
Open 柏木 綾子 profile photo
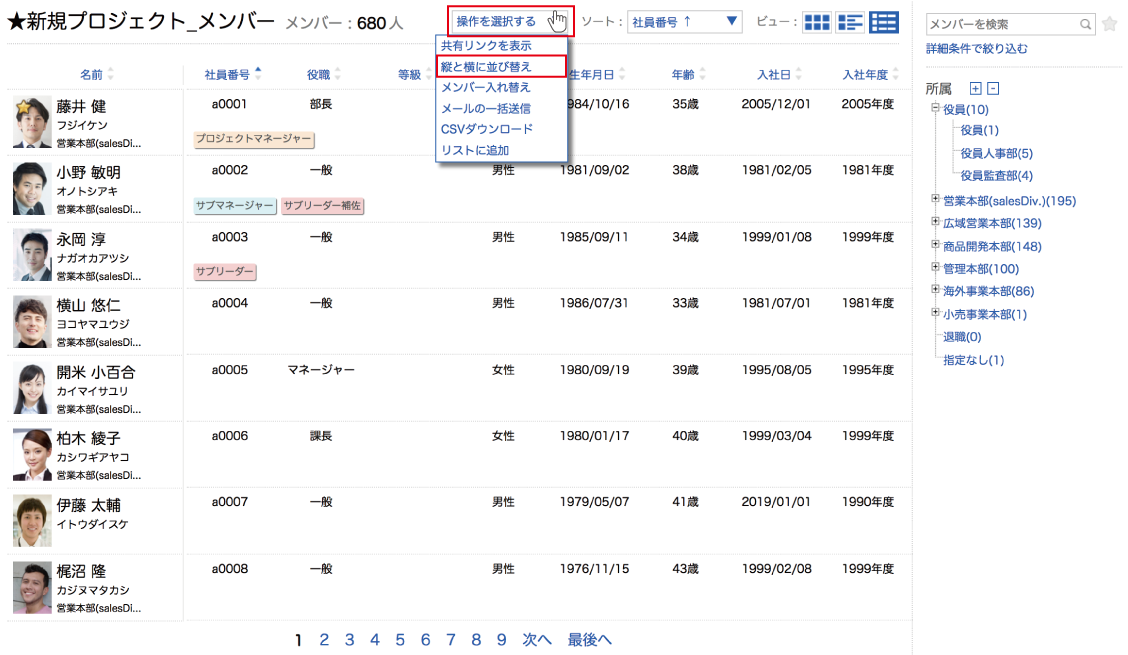click(x=32, y=455)
